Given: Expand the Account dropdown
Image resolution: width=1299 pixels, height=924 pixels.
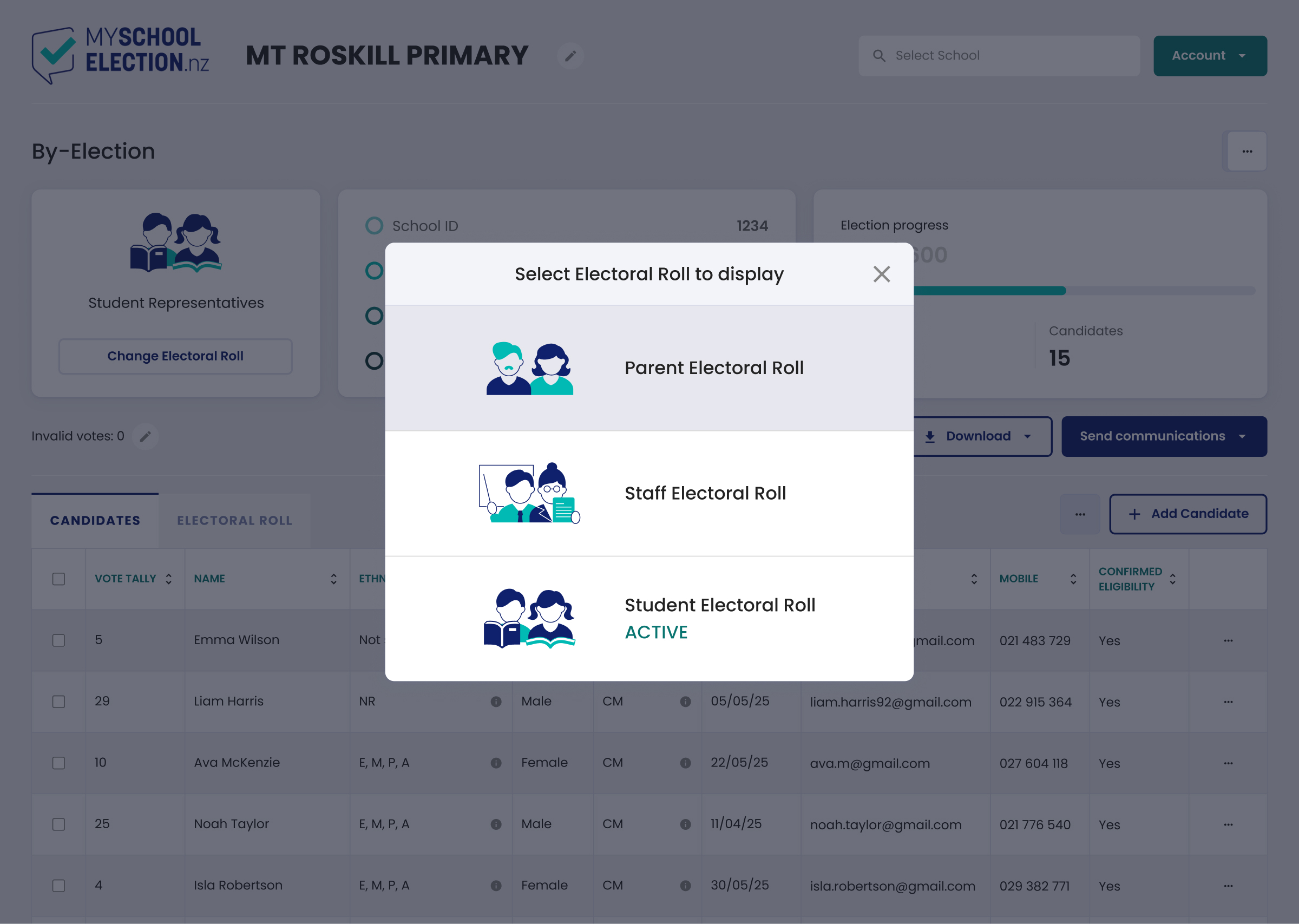Looking at the screenshot, I should [x=1210, y=56].
